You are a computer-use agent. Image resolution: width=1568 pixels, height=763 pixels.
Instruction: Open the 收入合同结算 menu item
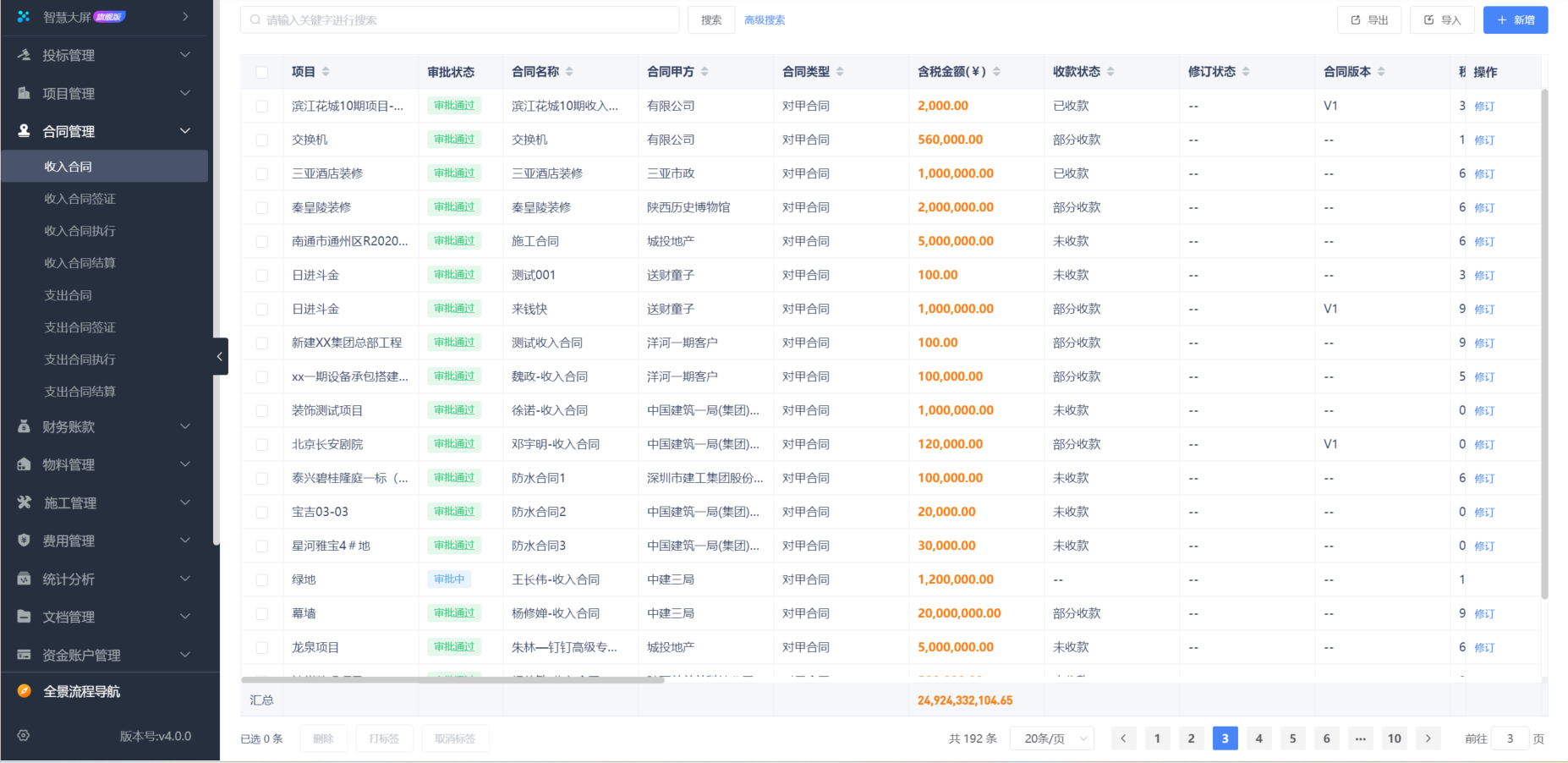(x=80, y=263)
